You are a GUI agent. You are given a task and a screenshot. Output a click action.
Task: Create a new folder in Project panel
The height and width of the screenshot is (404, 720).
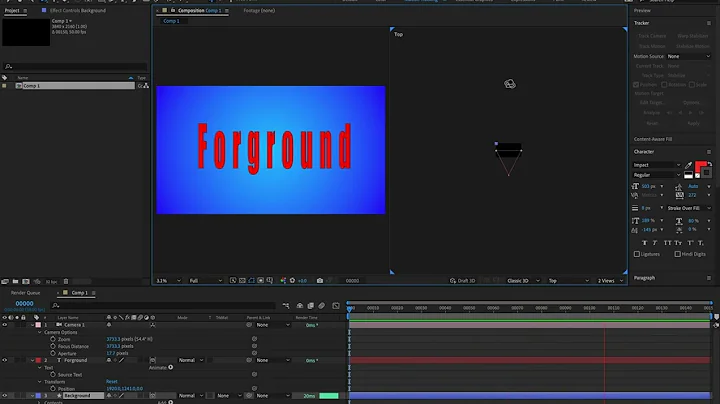15,281
